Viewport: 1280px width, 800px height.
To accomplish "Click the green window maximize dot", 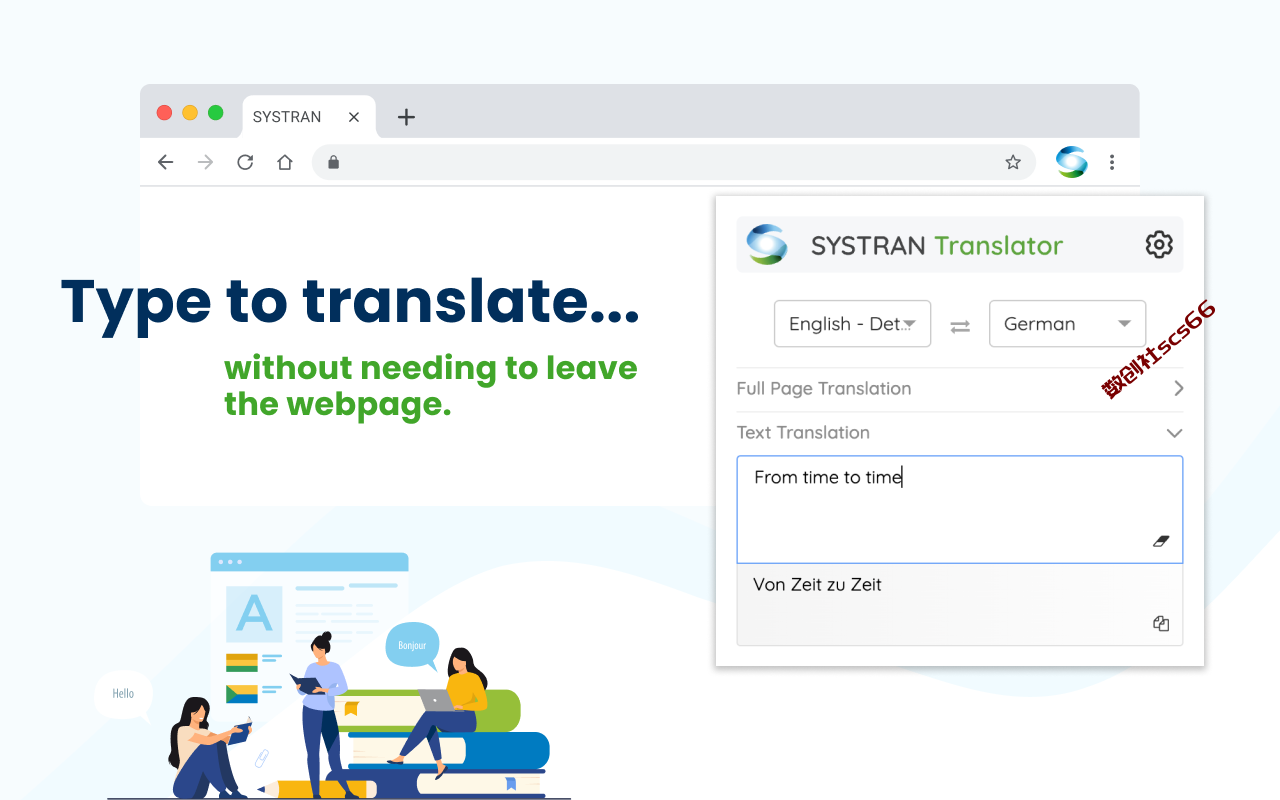I will point(215,113).
